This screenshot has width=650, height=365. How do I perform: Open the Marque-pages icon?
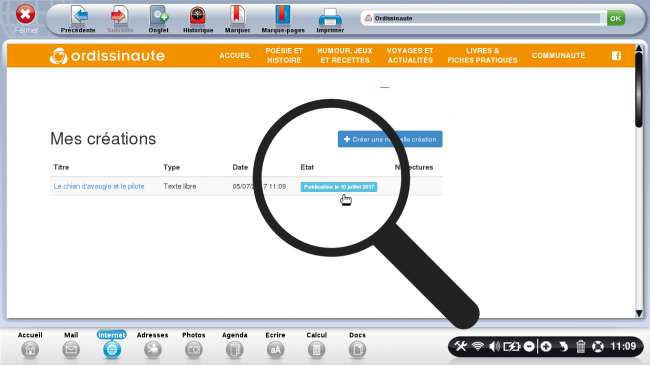point(283,16)
